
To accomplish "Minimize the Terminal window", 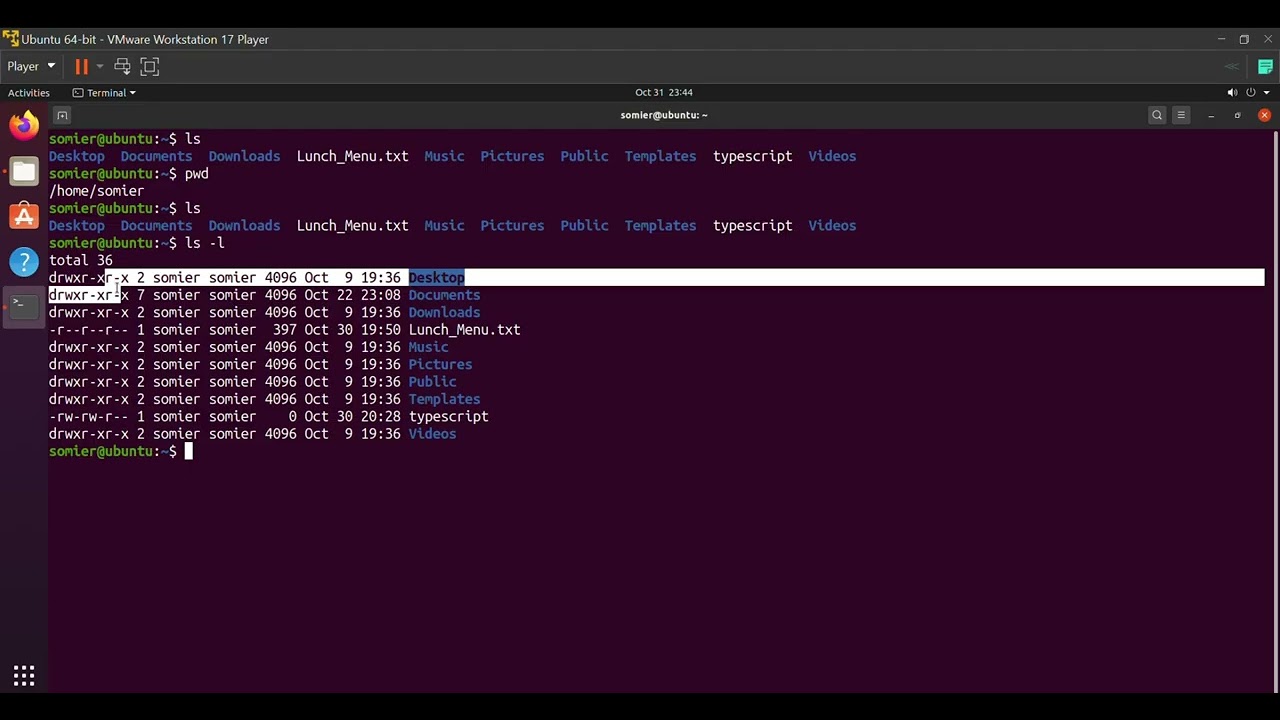I will [1211, 115].
